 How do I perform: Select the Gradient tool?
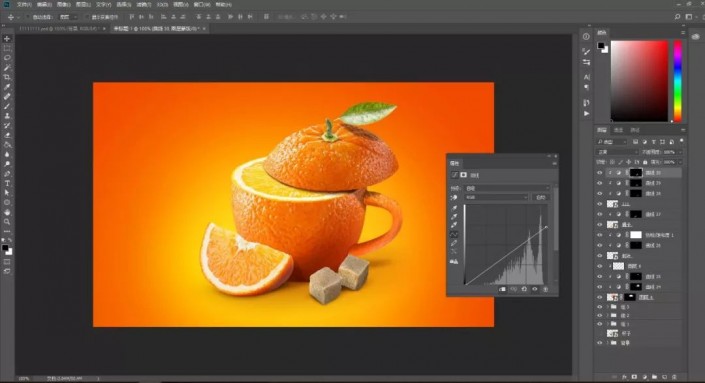[7, 145]
